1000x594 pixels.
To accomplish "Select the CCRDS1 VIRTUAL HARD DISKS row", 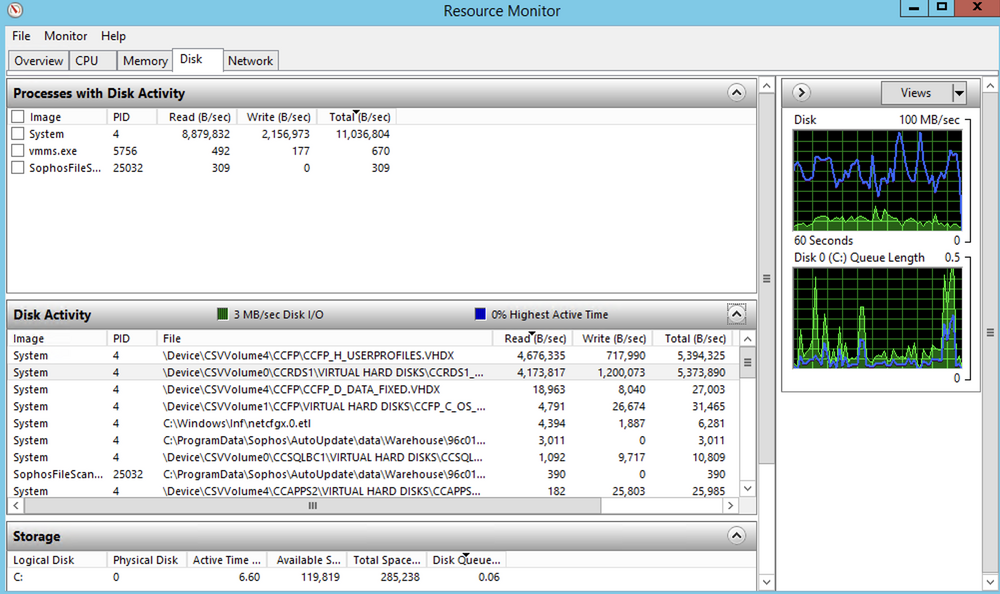I will pyautogui.click(x=373, y=372).
